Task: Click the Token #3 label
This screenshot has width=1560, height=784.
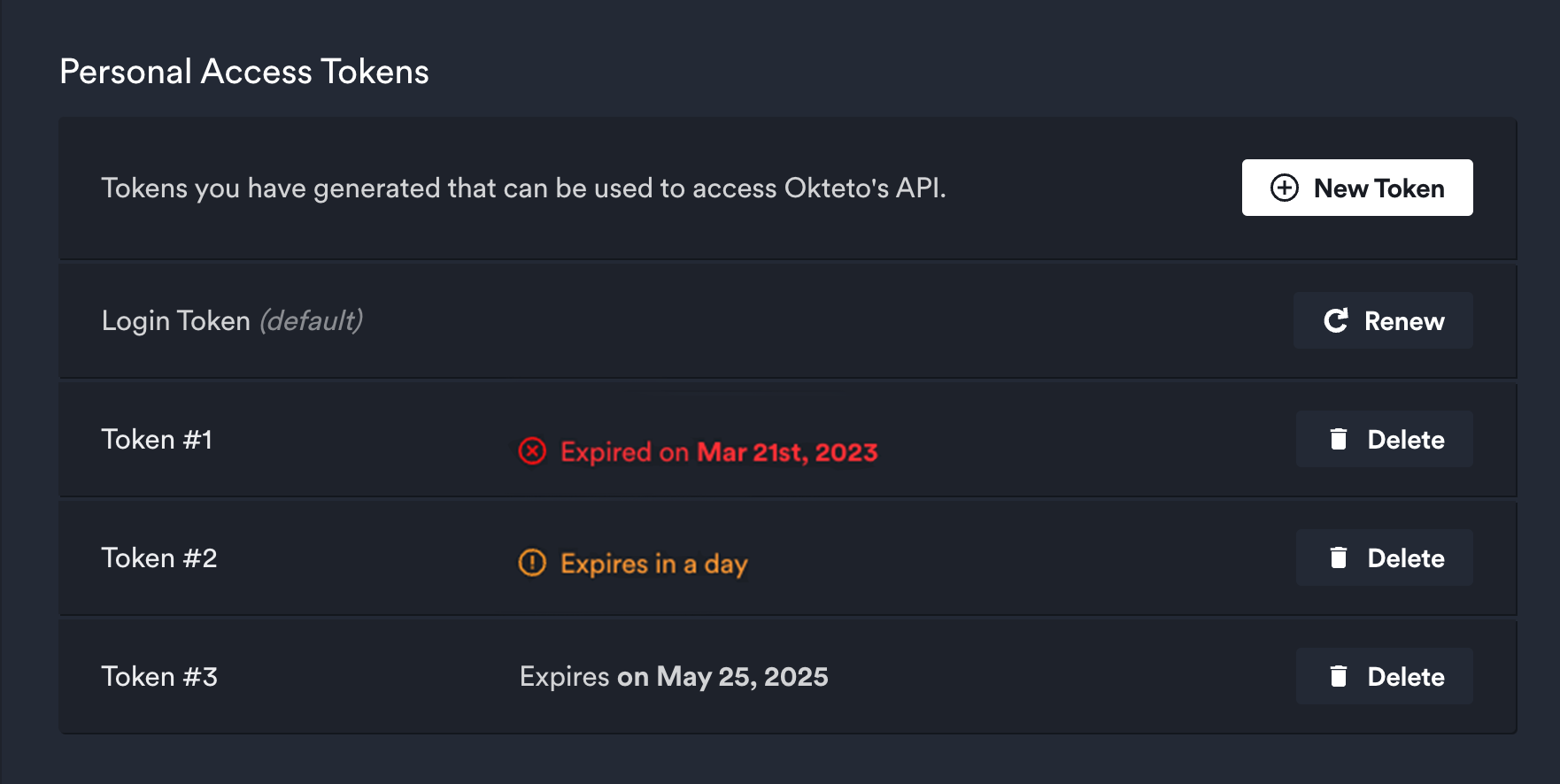Action: [158, 676]
